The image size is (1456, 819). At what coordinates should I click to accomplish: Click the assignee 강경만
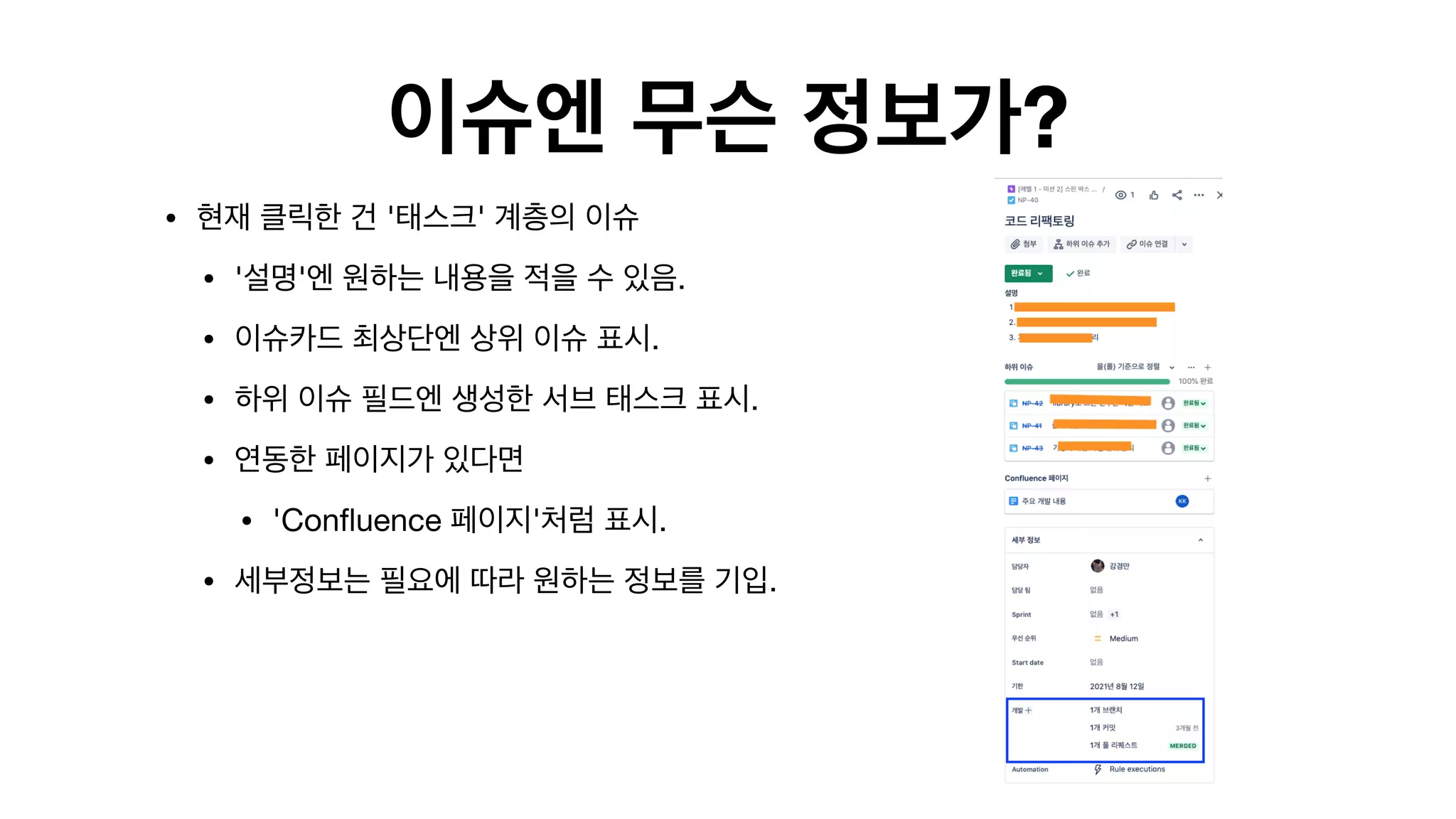click(1119, 567)
